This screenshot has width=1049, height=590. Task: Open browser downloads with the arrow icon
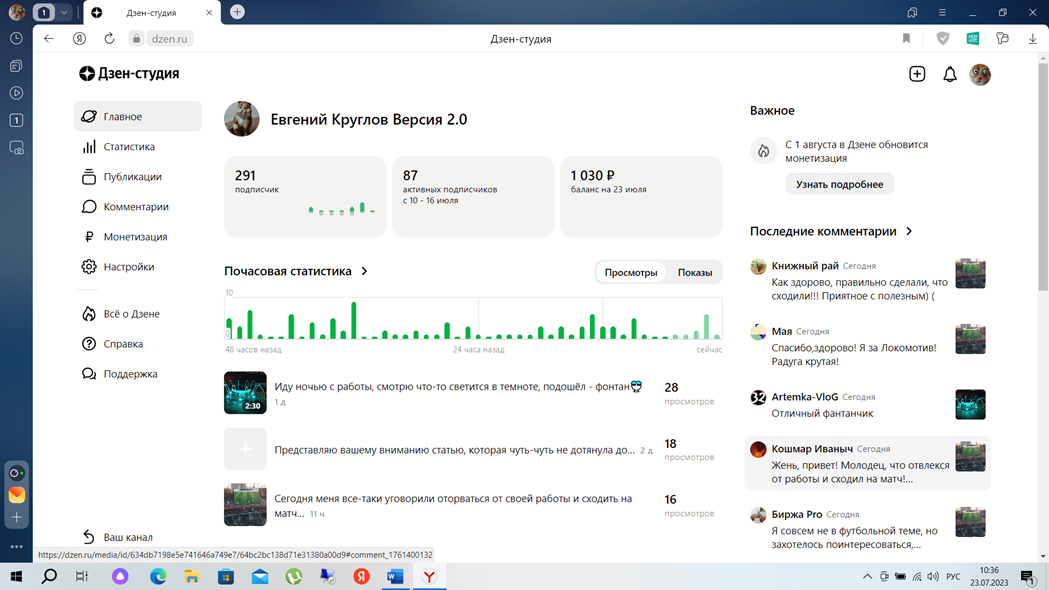[x=1032, y=39]
